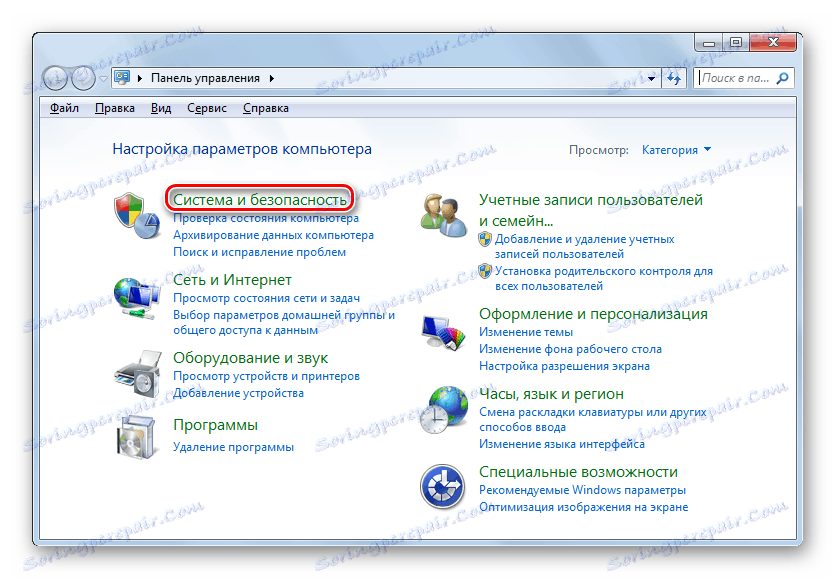
Task: Open Рекомендуемые Windows параметры link
Action: 582,490
